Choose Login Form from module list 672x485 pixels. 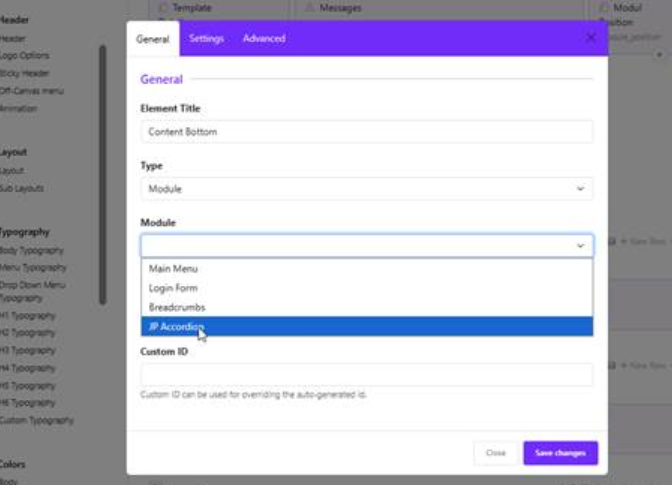click(x=367, y=288)
